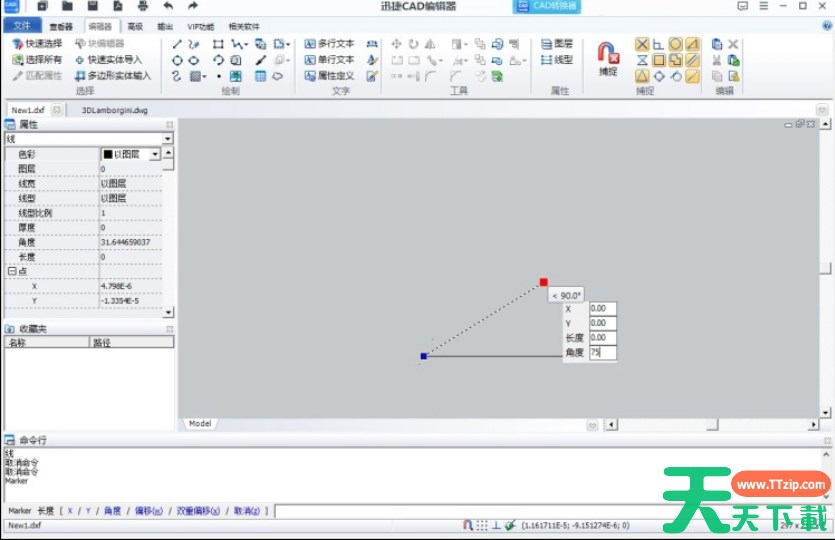
Task: Click the undo arrow in title bar
Action: point(168,6)
